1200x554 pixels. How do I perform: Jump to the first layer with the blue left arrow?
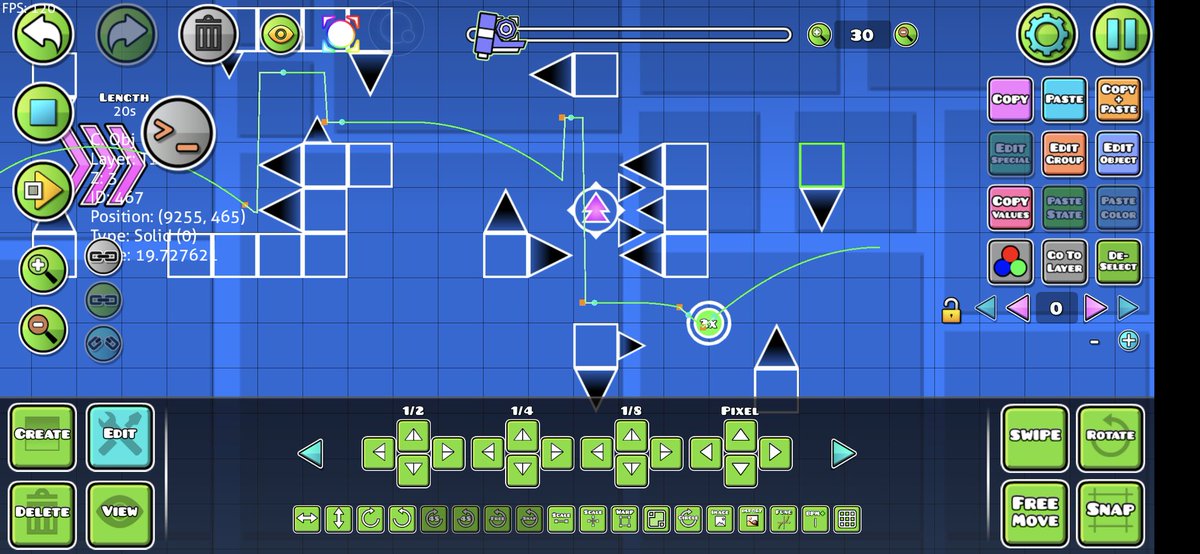coord(986,308)
